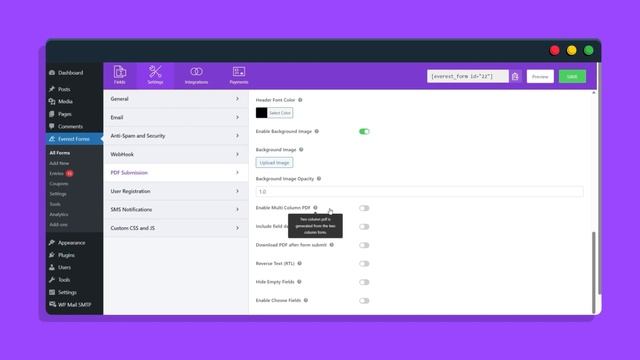Click the Select Color button
This screenshot has height=360, width=640.
click(280, 113)
